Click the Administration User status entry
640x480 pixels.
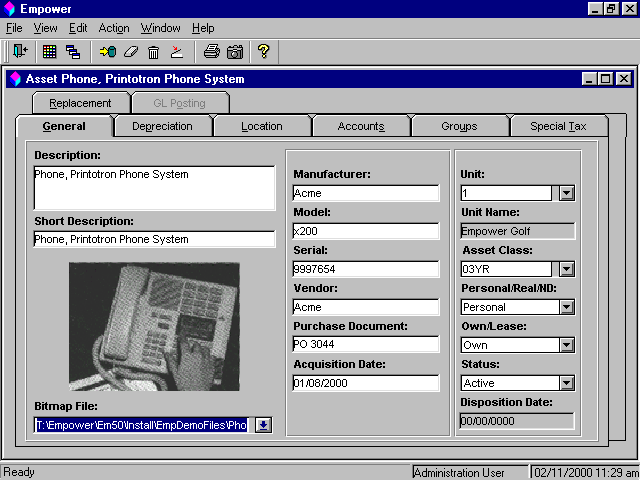470,472
